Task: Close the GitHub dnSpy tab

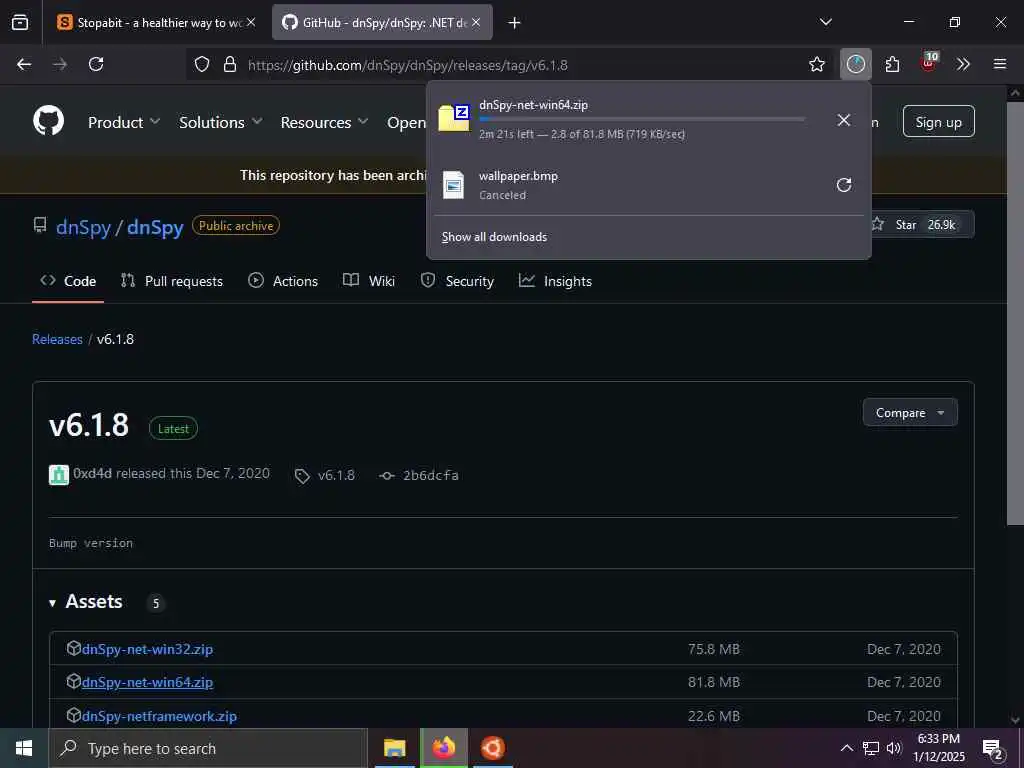Action: (x=476, y=22)
